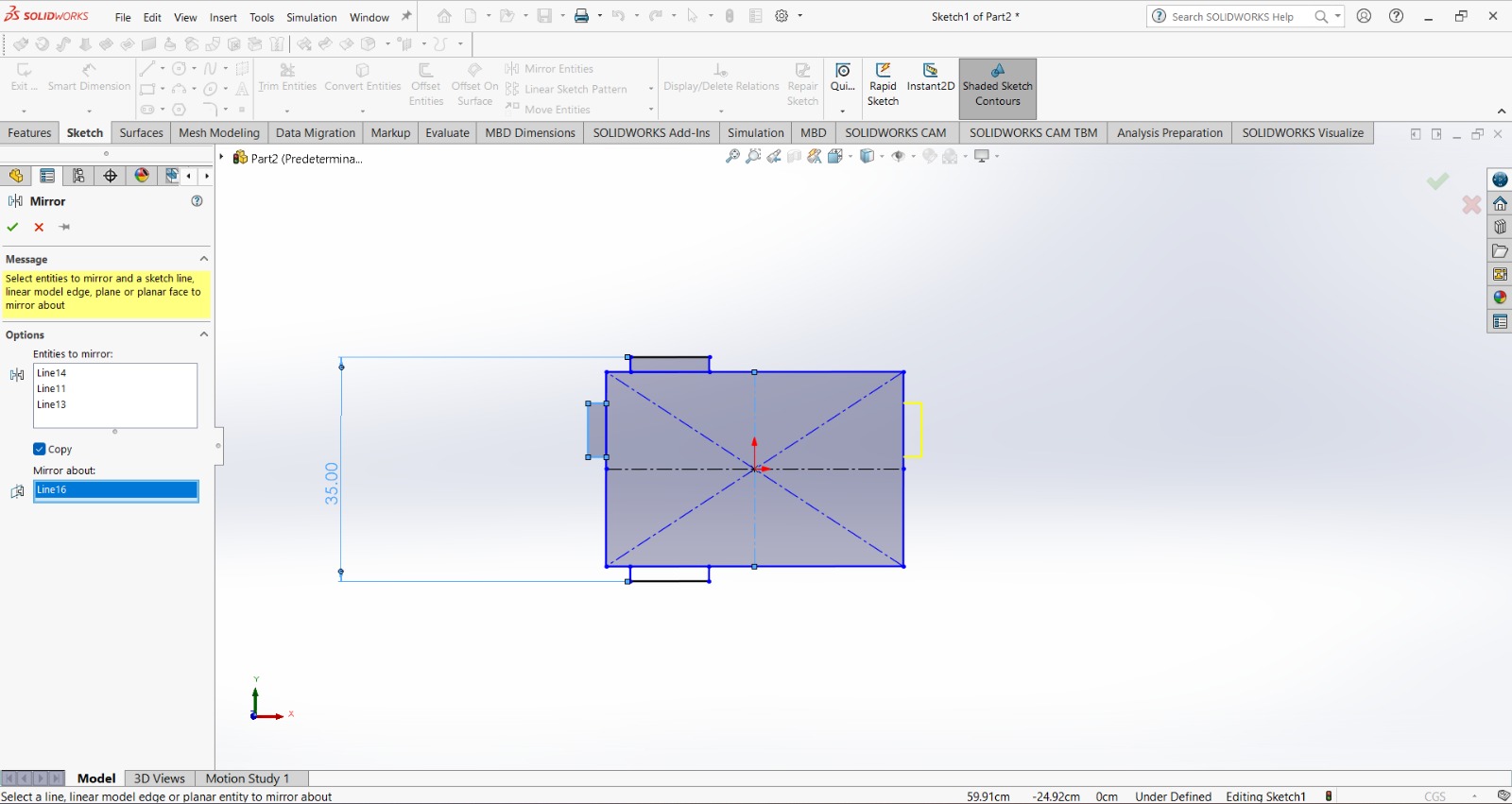
Task: Collapse the CommandManager ribbon
Action: pyautogui.click(x=1502, y=111)
